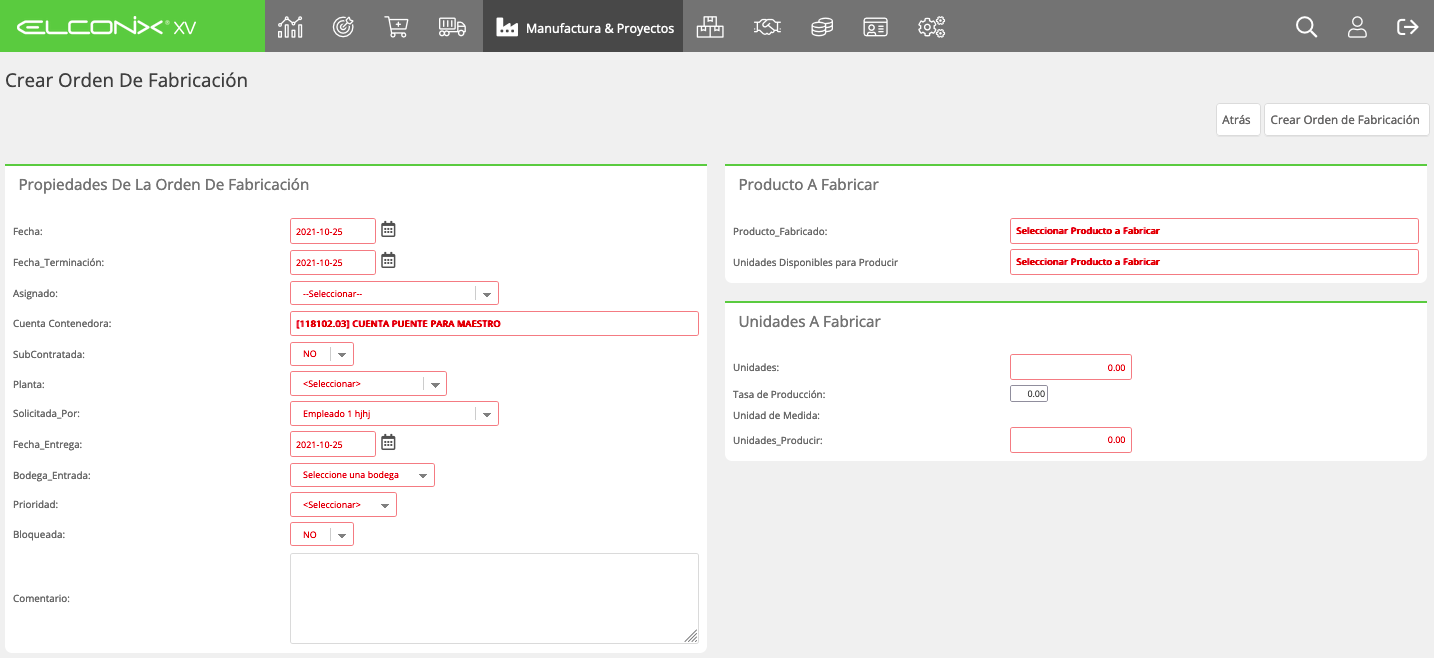
Task: Click the search magnifier icon
Action: [1306, 27]
